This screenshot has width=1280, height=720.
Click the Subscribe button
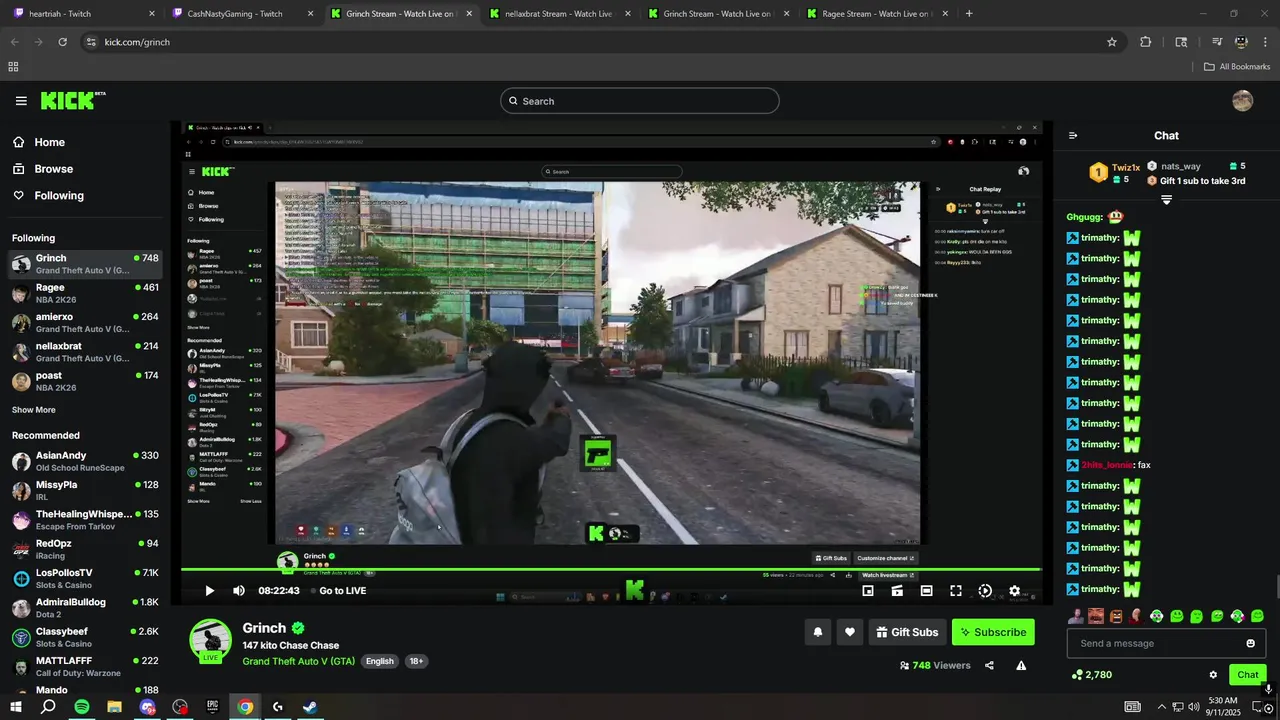tap(993, 632)
